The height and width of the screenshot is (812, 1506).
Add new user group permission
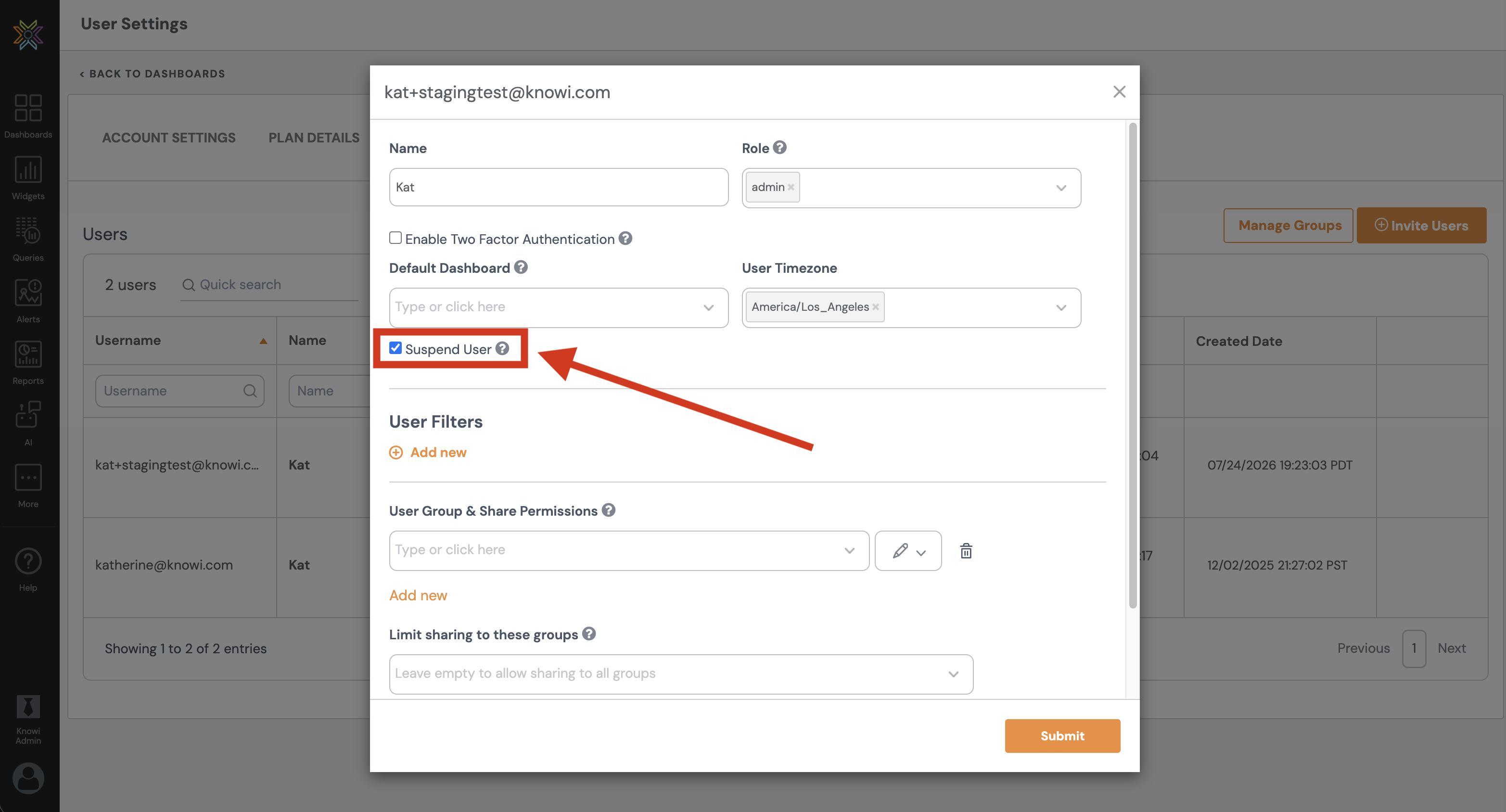point(418,595)
